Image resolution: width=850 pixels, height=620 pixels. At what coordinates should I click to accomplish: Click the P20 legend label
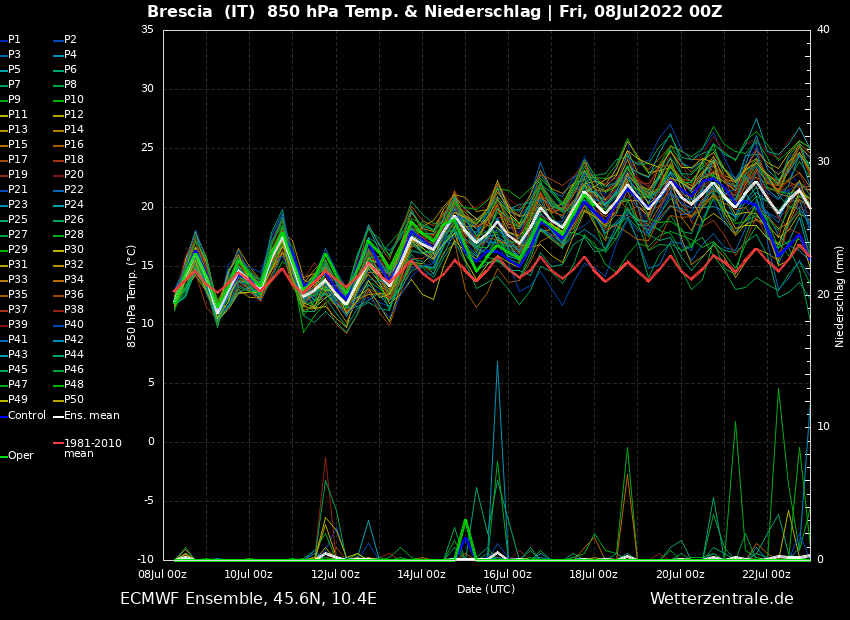click(74, 175)
